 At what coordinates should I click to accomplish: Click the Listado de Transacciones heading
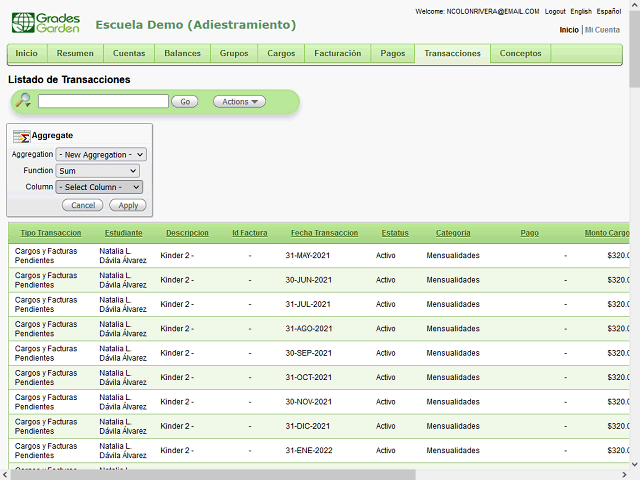pyautogui.click(x=69, y=80)
